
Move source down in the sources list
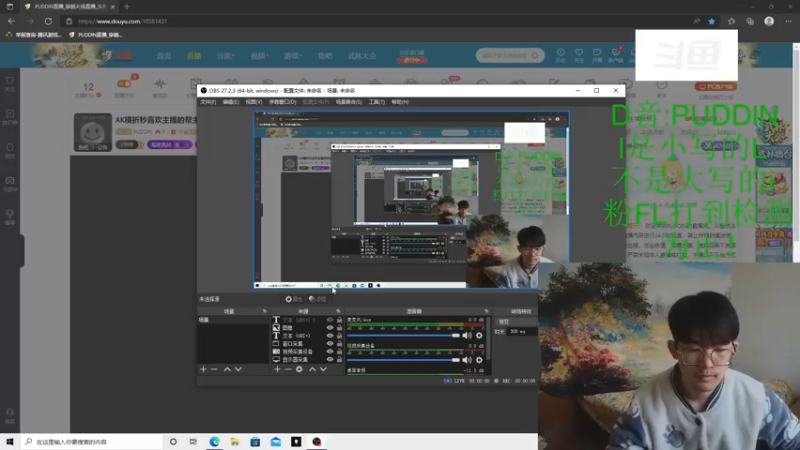point(323,369)
